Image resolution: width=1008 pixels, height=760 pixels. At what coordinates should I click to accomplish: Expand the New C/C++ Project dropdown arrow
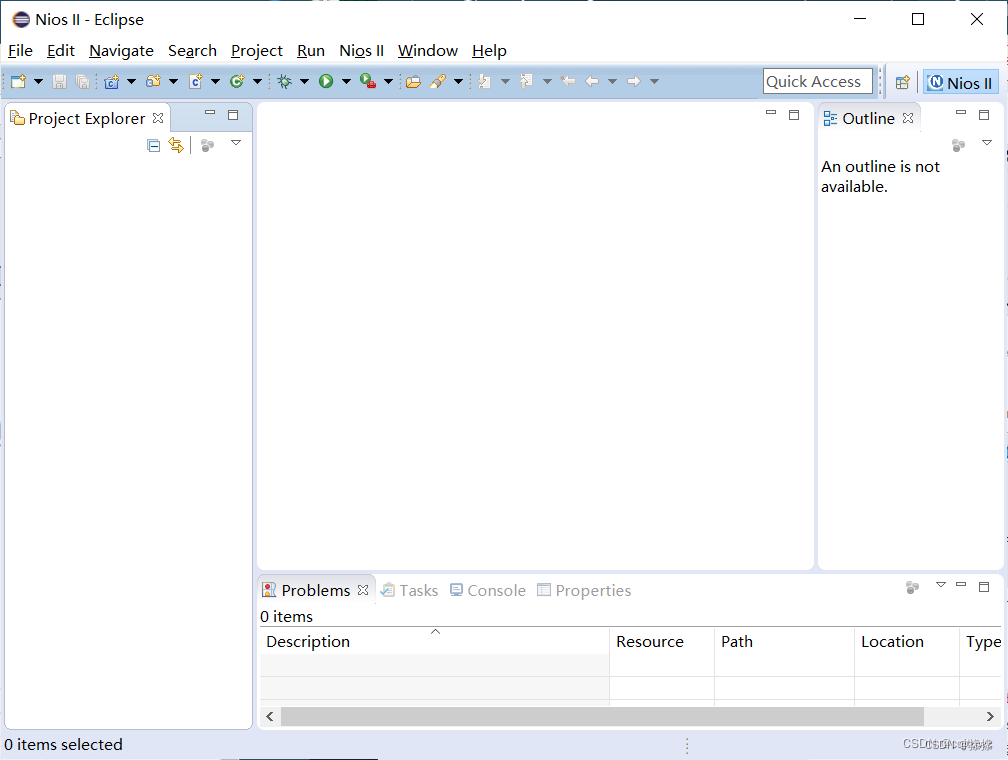tap(131, 82)
